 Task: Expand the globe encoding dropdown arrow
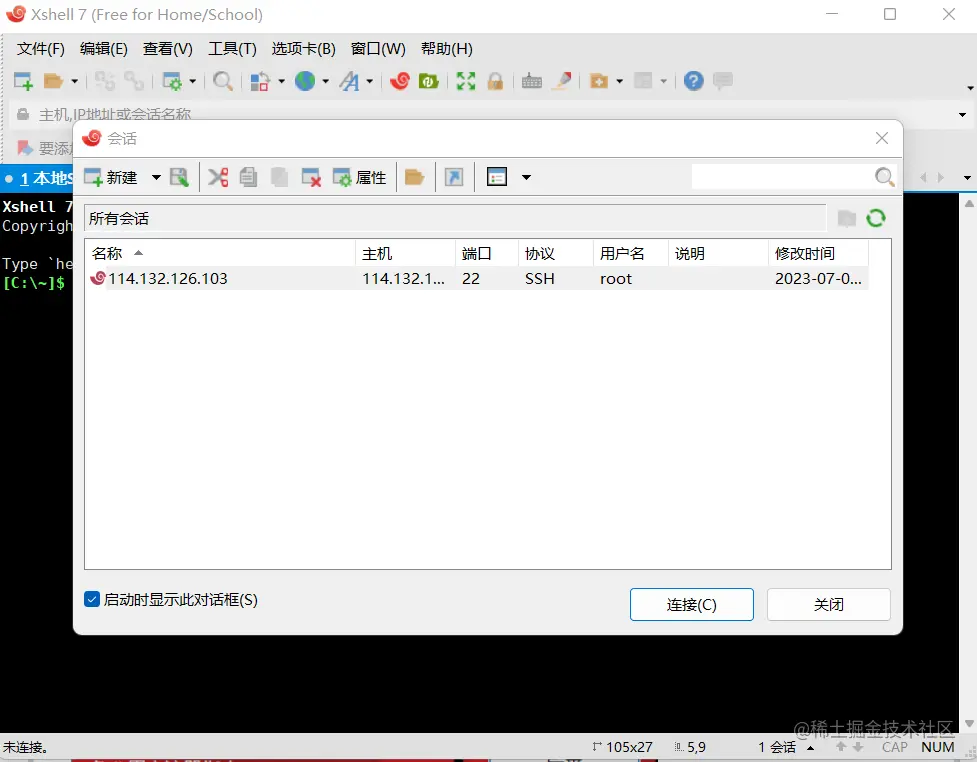325,82
